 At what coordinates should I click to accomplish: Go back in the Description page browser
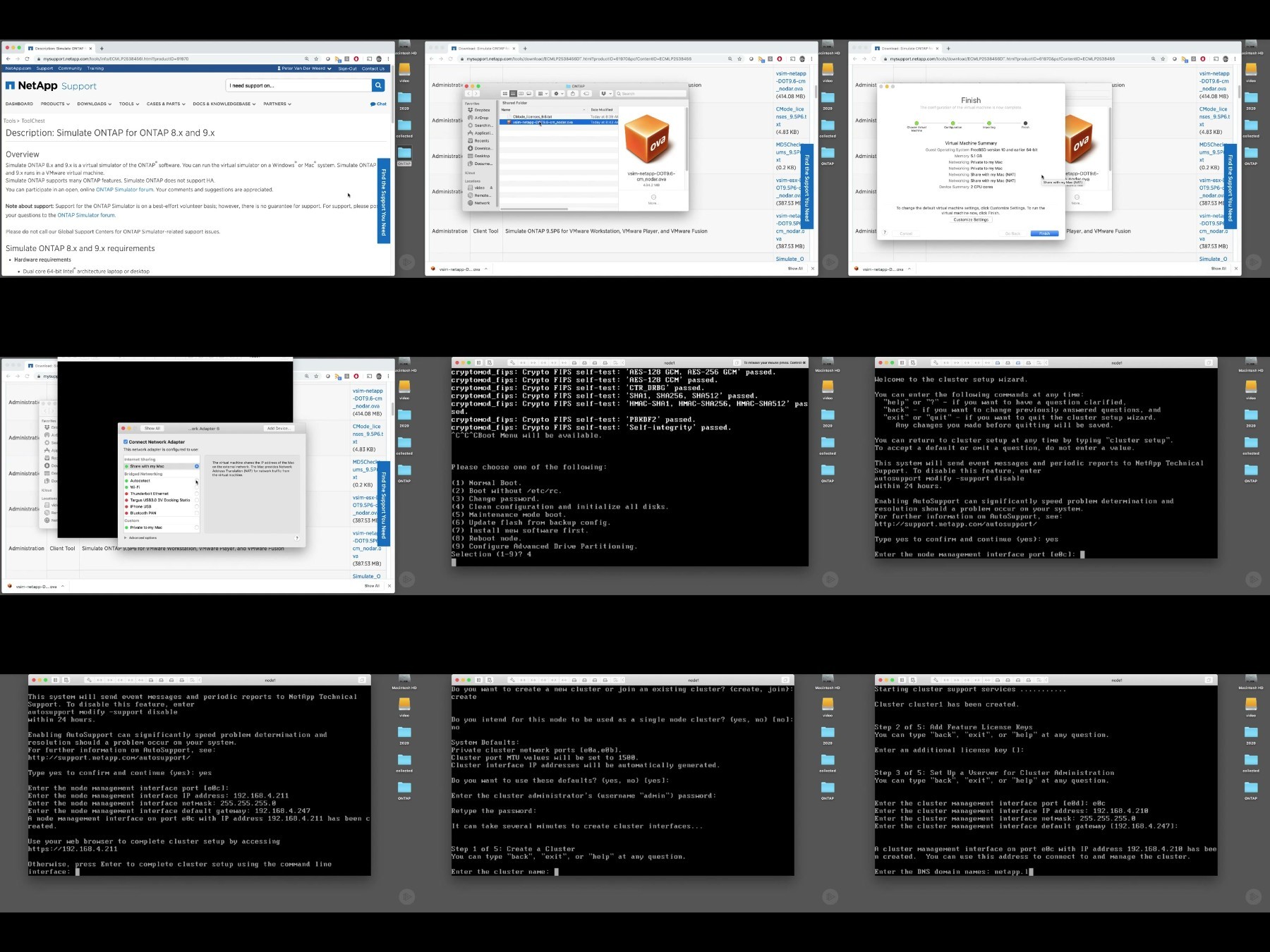(x=8, y=59)
